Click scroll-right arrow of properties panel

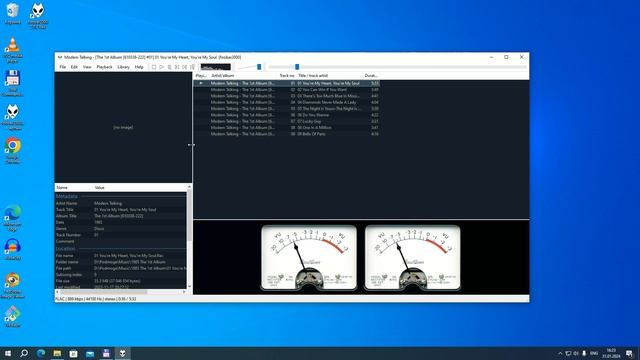tap(184, 292)
